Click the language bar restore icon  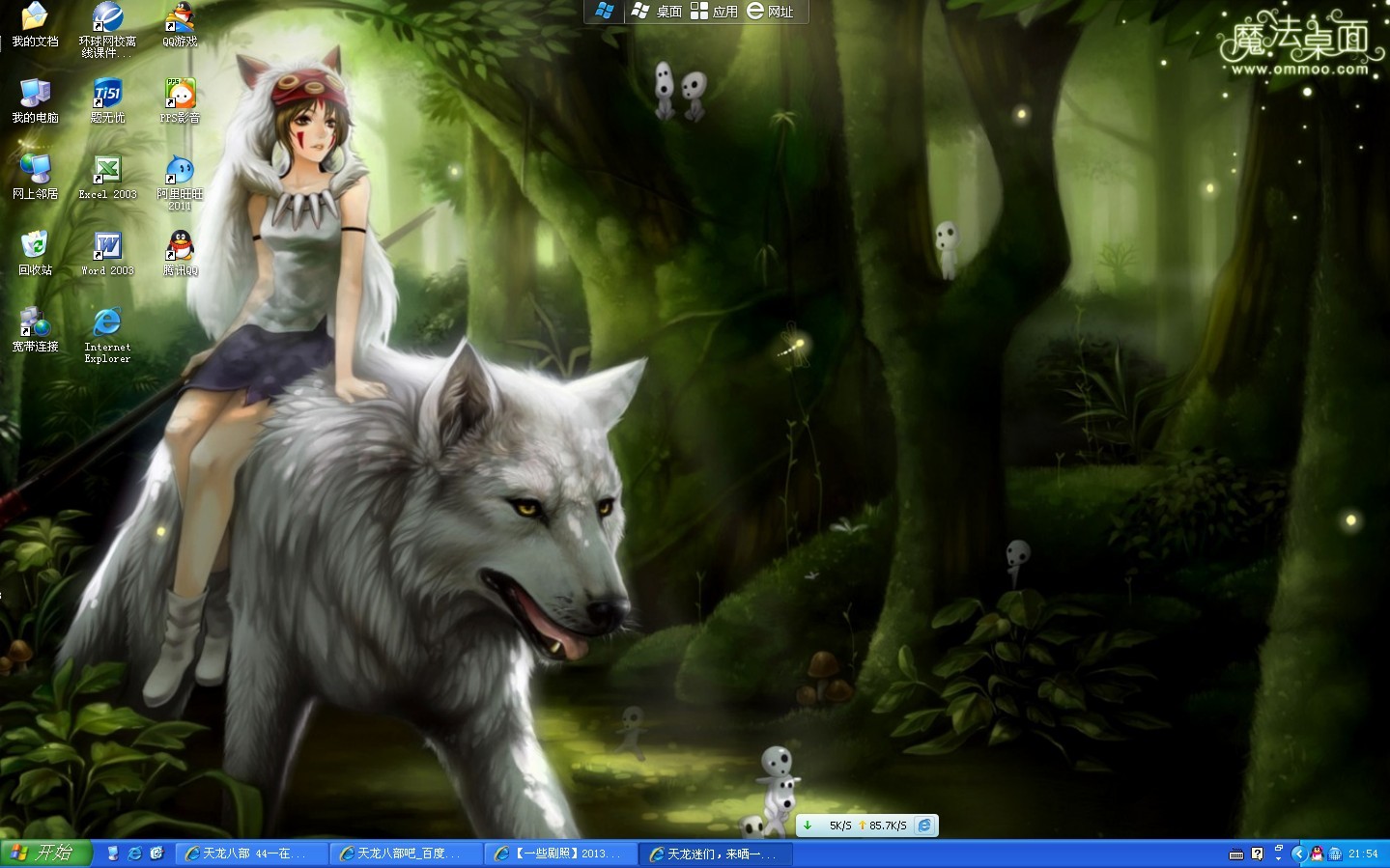point(1279,848)
